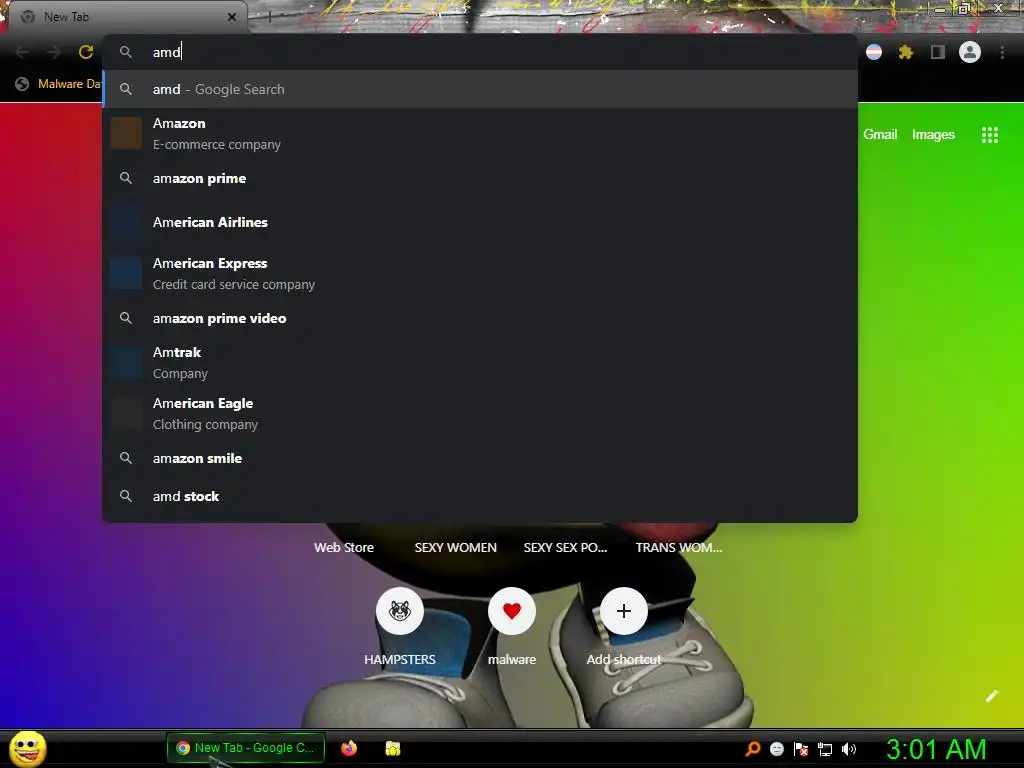Open the malware heart shortcut
Image resolution: width=1024 pixels, height=768 pixels.
[511, 611]
